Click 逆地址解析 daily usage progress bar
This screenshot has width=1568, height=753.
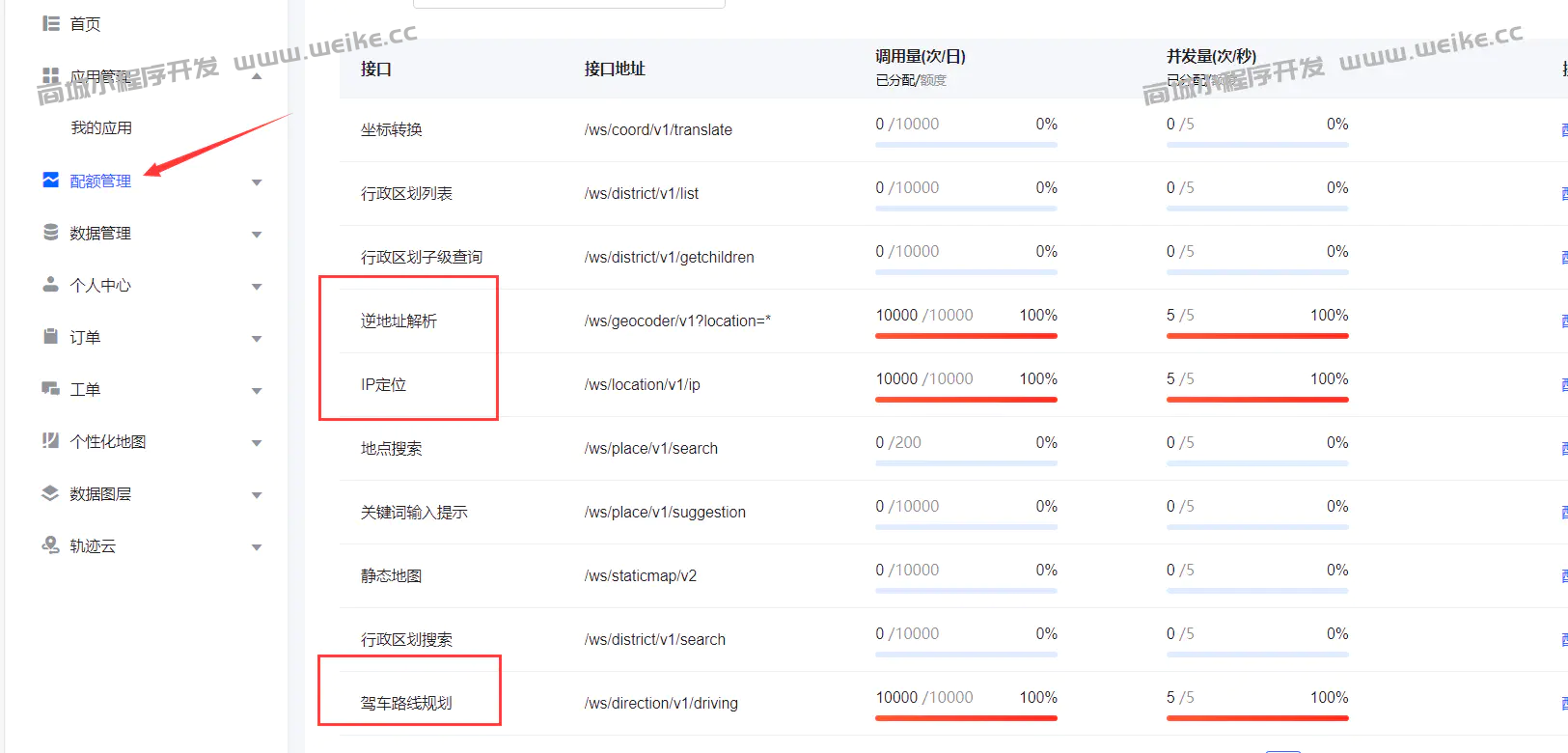tap(966, 336)
